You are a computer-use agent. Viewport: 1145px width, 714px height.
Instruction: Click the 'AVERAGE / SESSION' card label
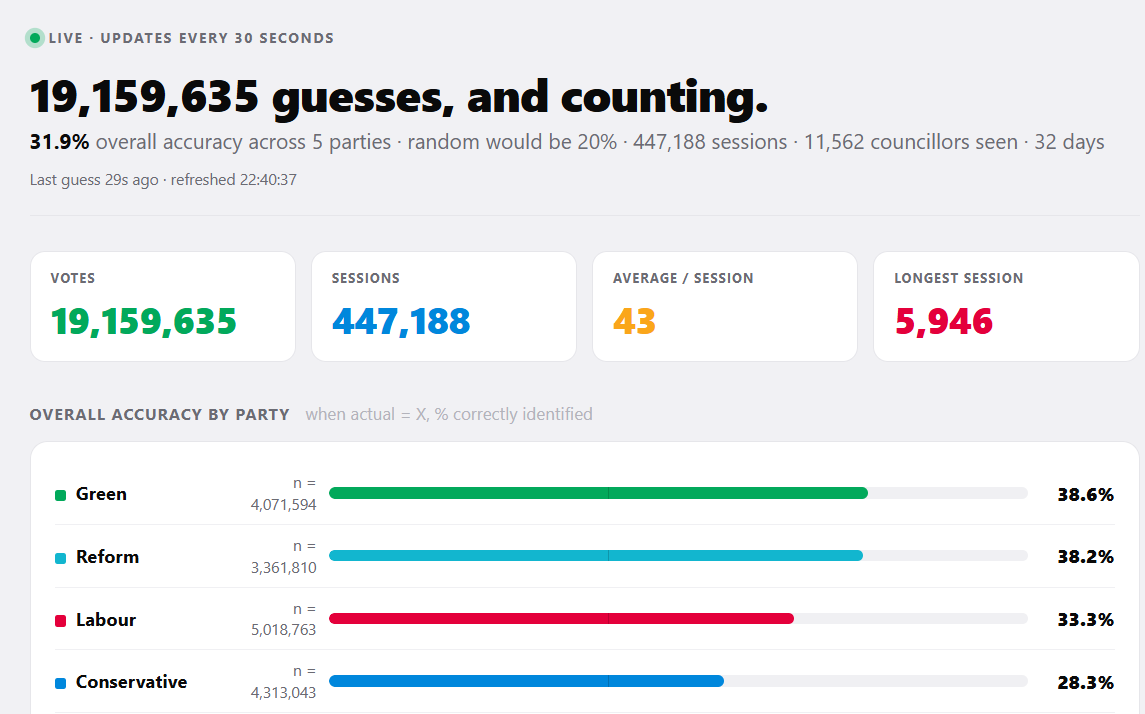[683, 278]
